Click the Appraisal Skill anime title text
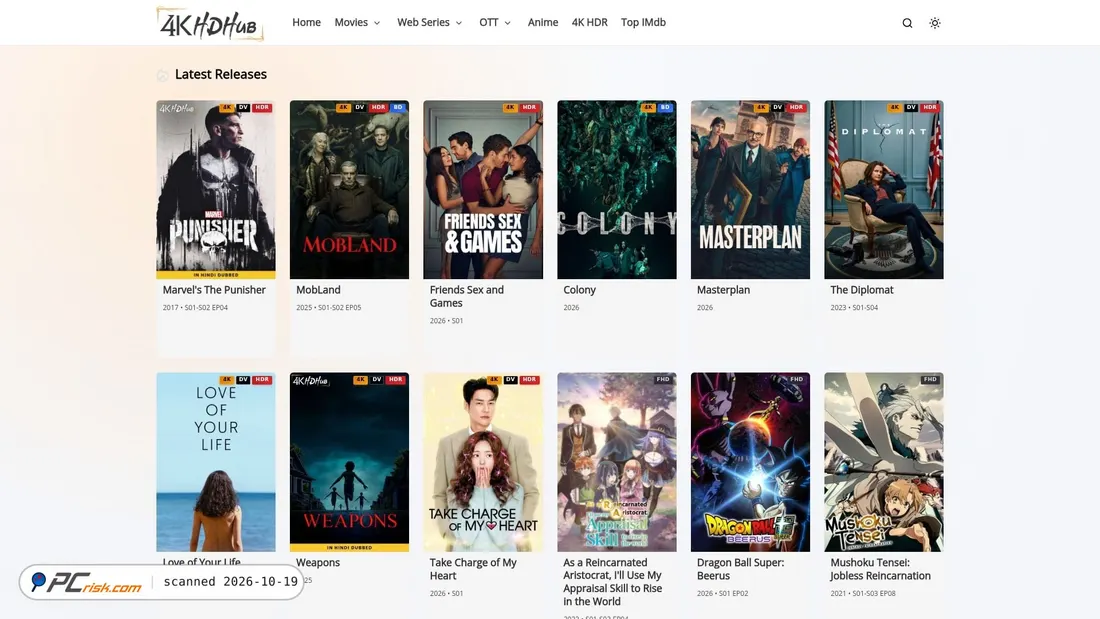Viewport: 1100px width, 619px height. [612, 582]
